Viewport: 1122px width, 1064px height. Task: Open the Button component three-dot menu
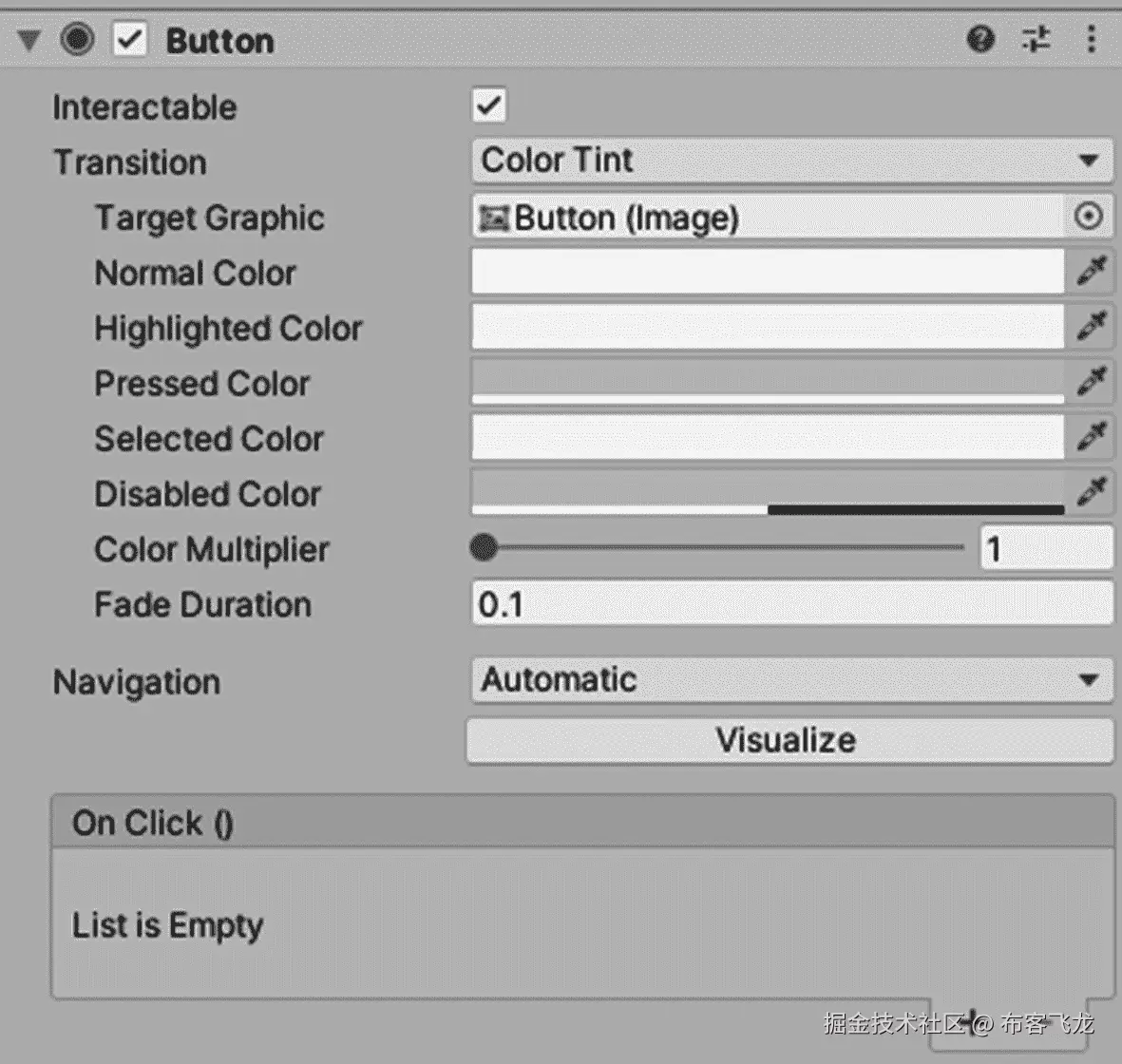point(1092,39)
